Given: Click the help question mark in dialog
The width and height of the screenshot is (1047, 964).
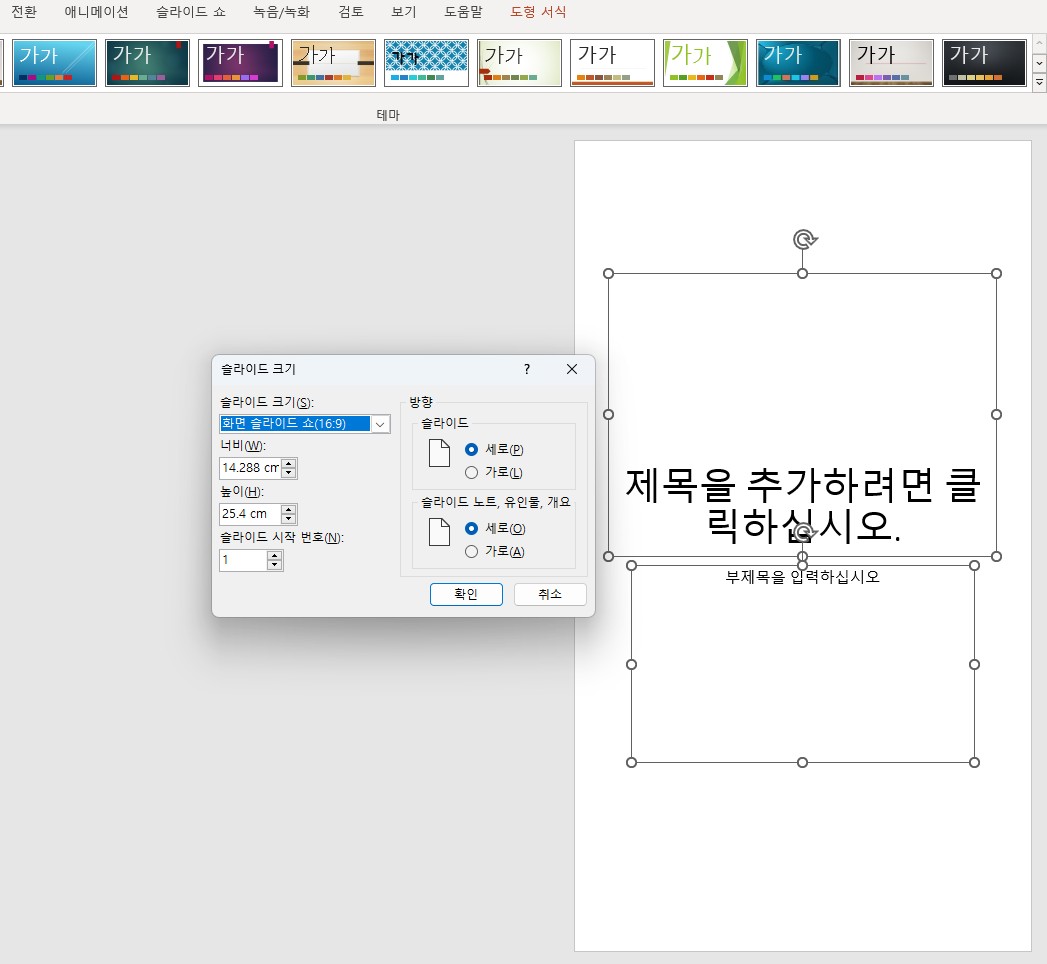Looking at the screenshot, I should [x=527, y=369].
